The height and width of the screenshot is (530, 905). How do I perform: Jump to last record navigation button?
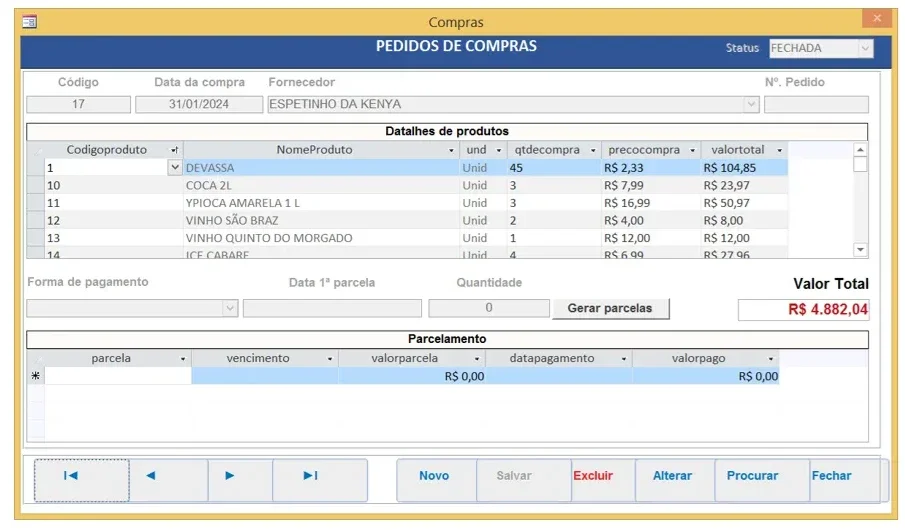click(x=320, y=480)
